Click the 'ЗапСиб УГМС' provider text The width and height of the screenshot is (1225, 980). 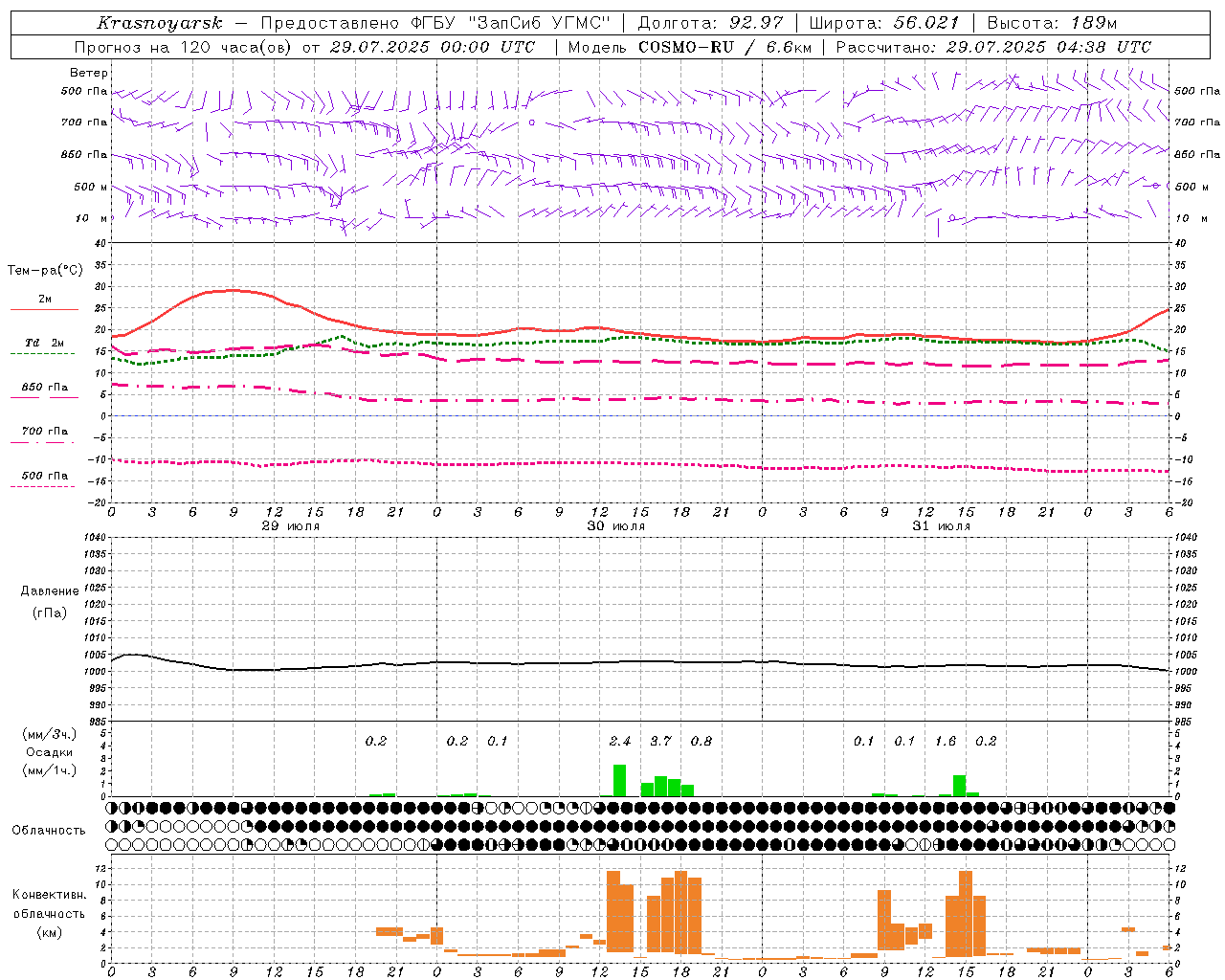point(540,23)
